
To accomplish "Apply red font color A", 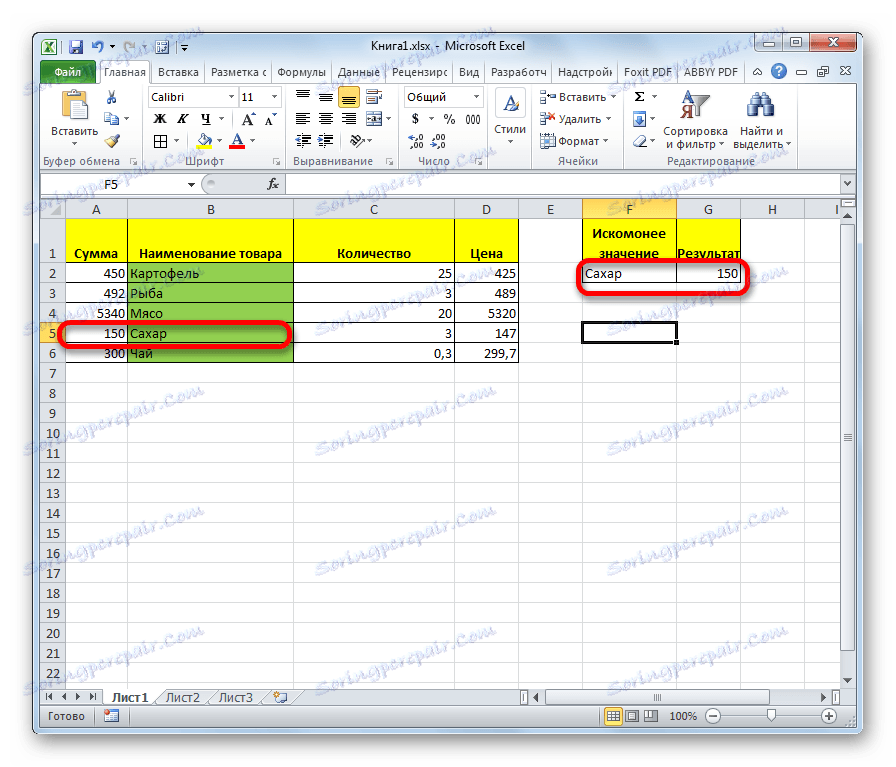I will (237, 141).
